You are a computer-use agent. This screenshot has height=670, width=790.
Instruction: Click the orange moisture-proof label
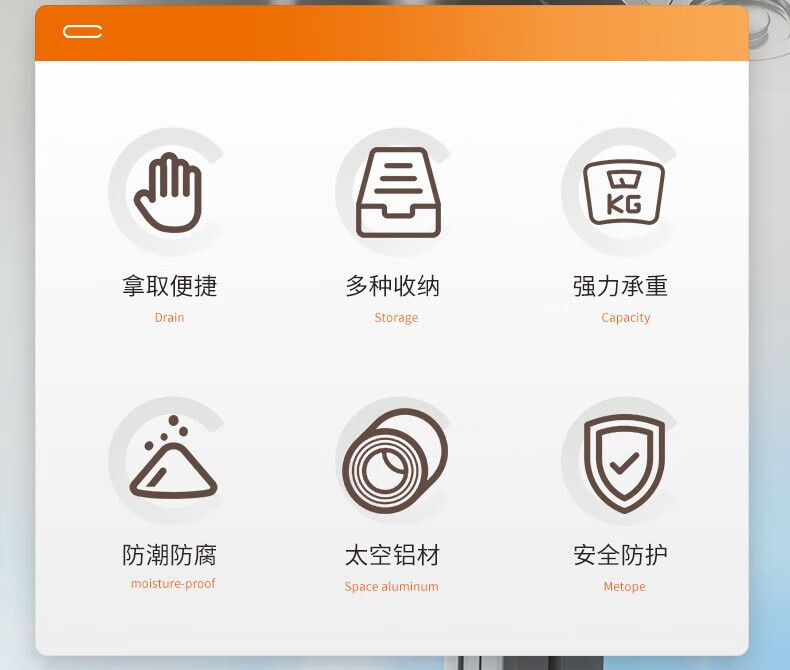[x=173, y=584]
